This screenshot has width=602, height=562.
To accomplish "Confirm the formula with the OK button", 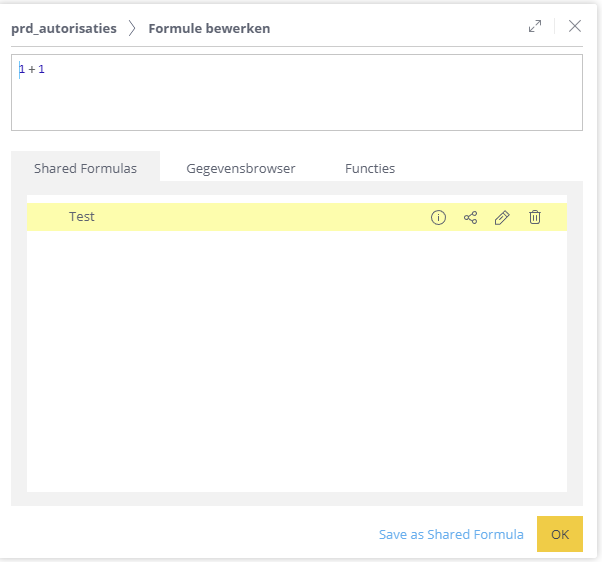I will (560, 534).
